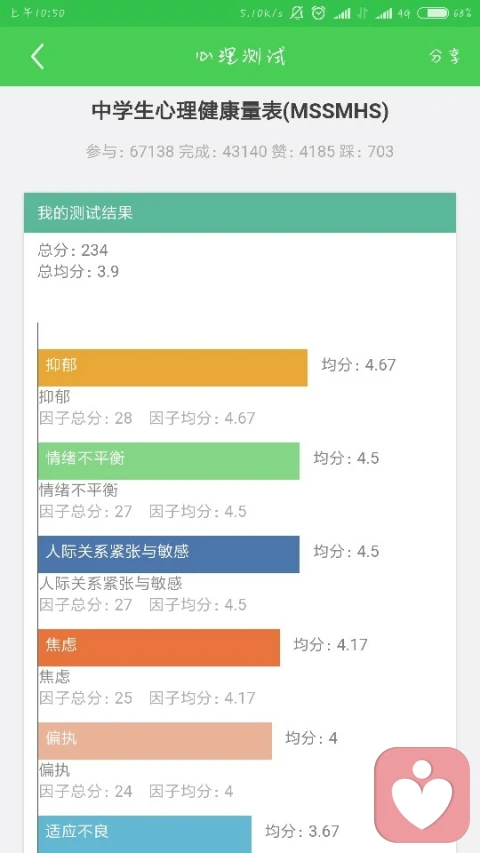Screen dimensions: 480x853
Task: Tap the 总分: 234 score text
Action: (73, 250)
